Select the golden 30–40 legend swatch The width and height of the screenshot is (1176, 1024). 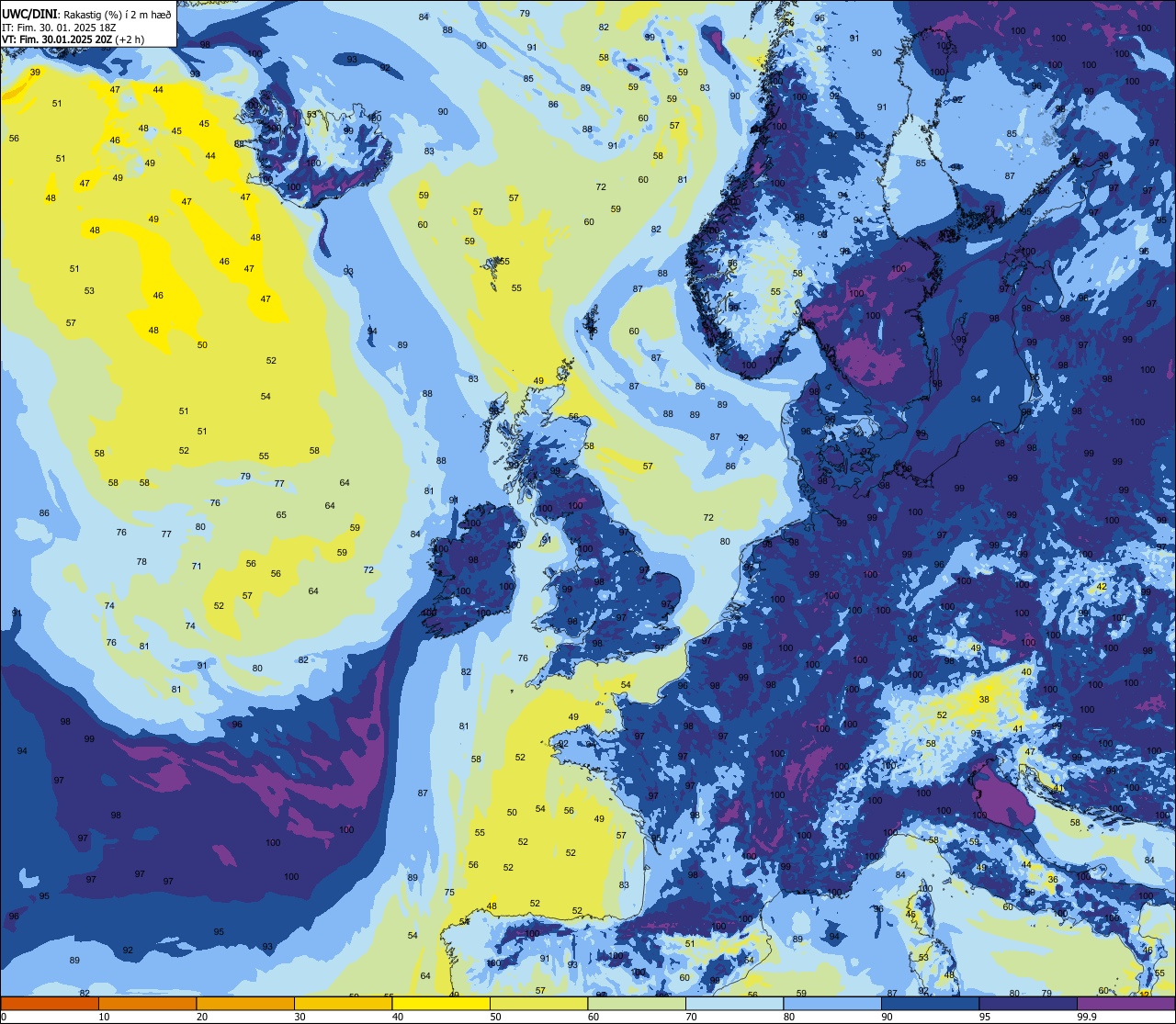pos(343,1003)
